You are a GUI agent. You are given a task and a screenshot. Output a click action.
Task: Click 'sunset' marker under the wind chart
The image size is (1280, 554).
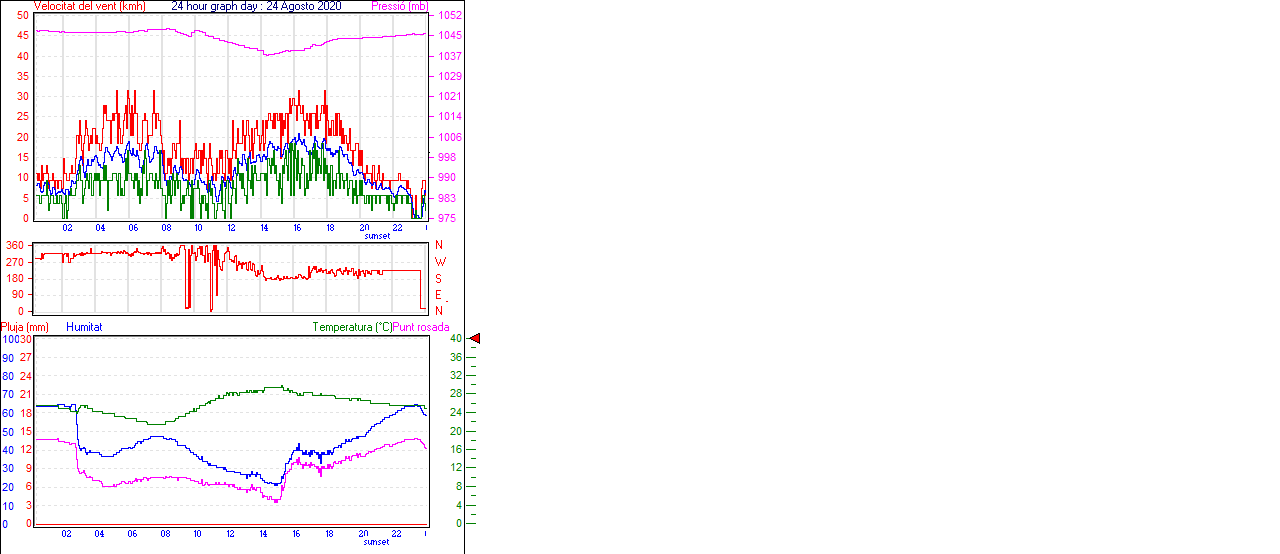coord(377,236)
